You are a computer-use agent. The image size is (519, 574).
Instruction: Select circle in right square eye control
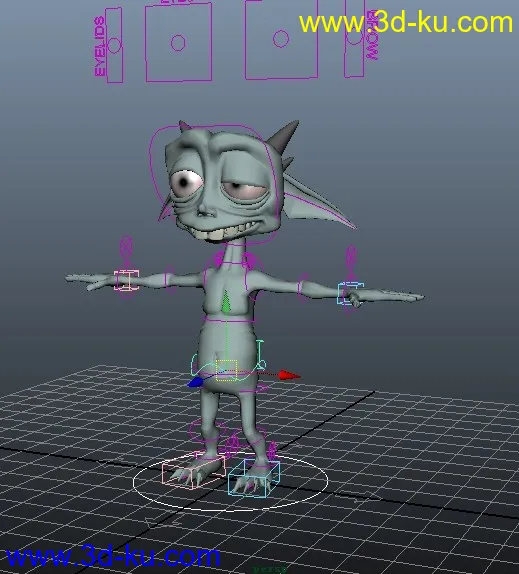[x=281, y=39]
